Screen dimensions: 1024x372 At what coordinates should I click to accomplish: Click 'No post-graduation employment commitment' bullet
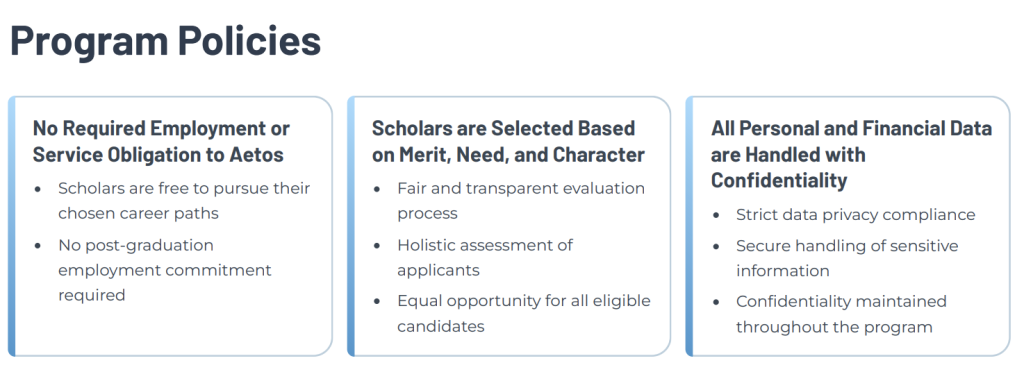165,270
